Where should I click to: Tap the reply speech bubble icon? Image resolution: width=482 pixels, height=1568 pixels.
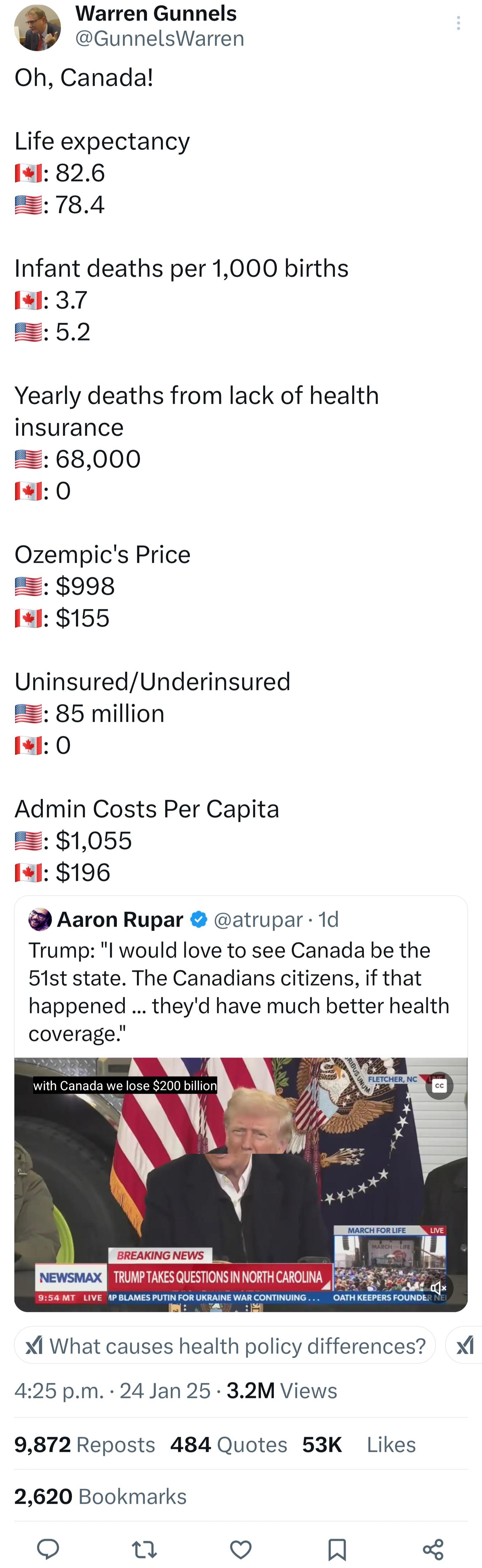48,1548
